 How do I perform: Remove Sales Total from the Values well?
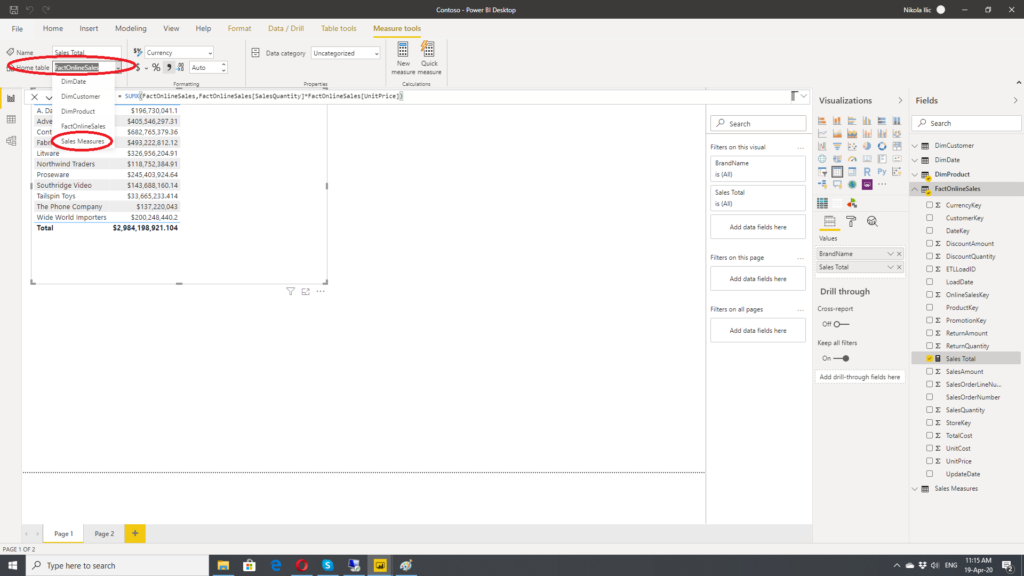click(x=899, y=267)
